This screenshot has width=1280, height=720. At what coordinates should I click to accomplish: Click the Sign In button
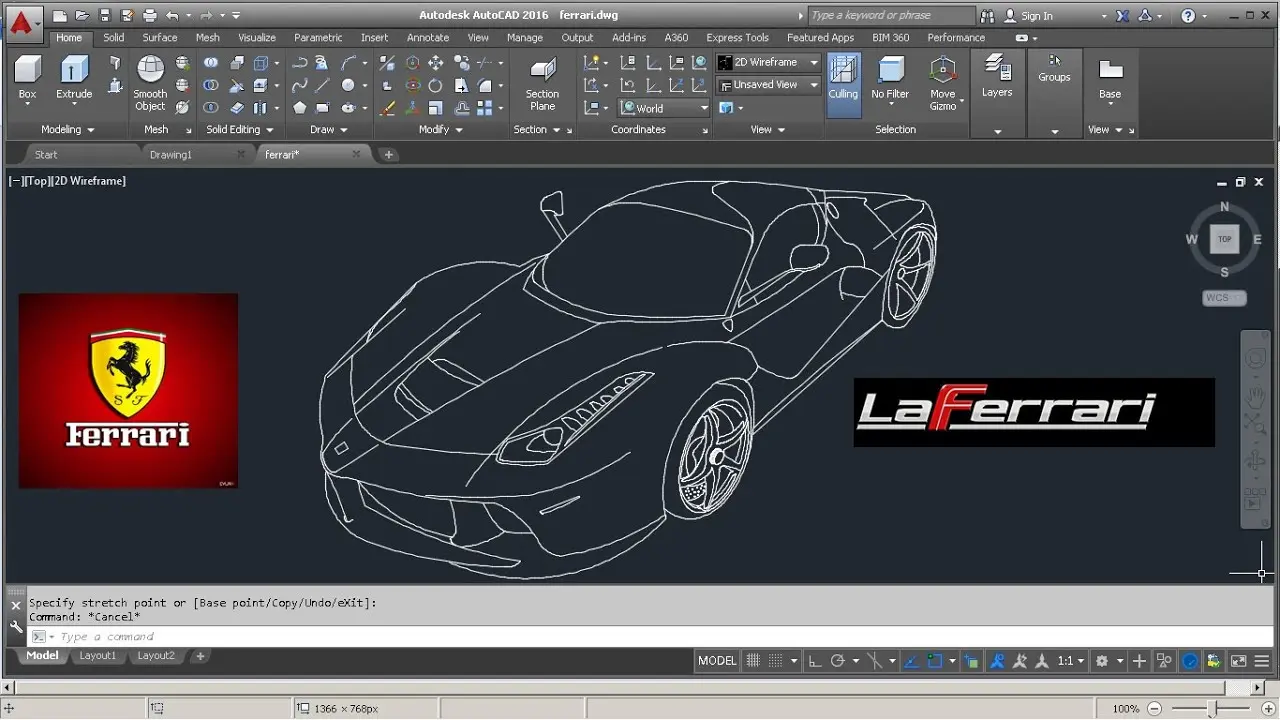click(1028, 16)
